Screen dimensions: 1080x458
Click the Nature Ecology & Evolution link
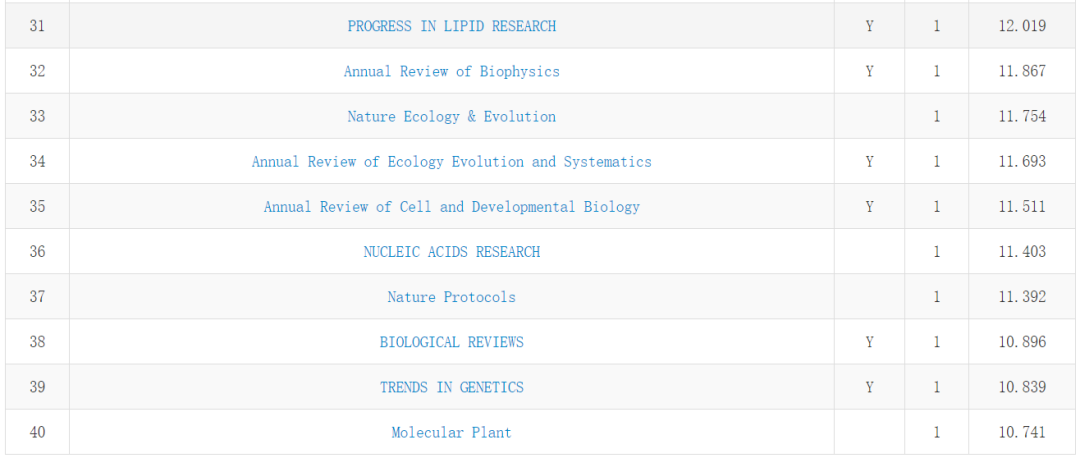pos(452,116)
